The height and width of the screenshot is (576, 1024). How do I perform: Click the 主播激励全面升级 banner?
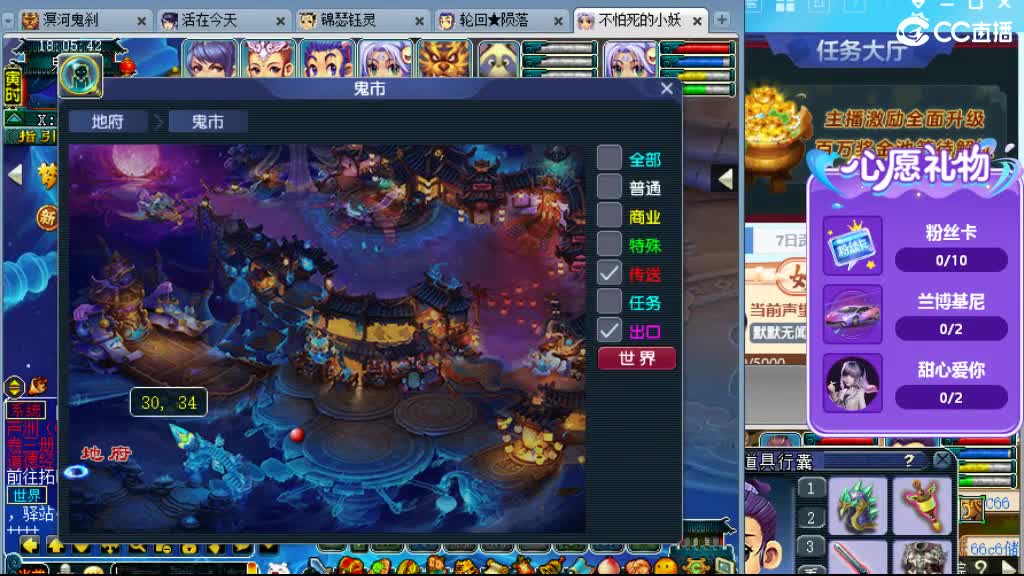click(904, 120)
